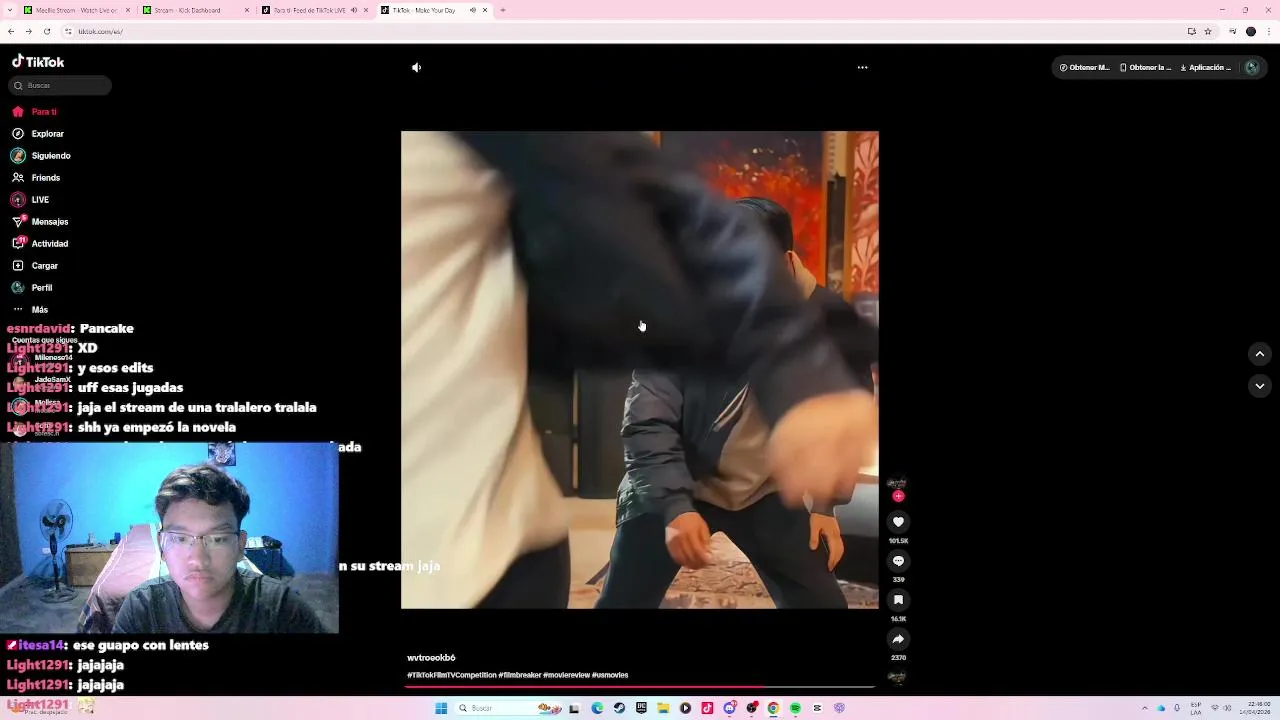Click the #filmbreaker hashtag

[x=520, y=675]
